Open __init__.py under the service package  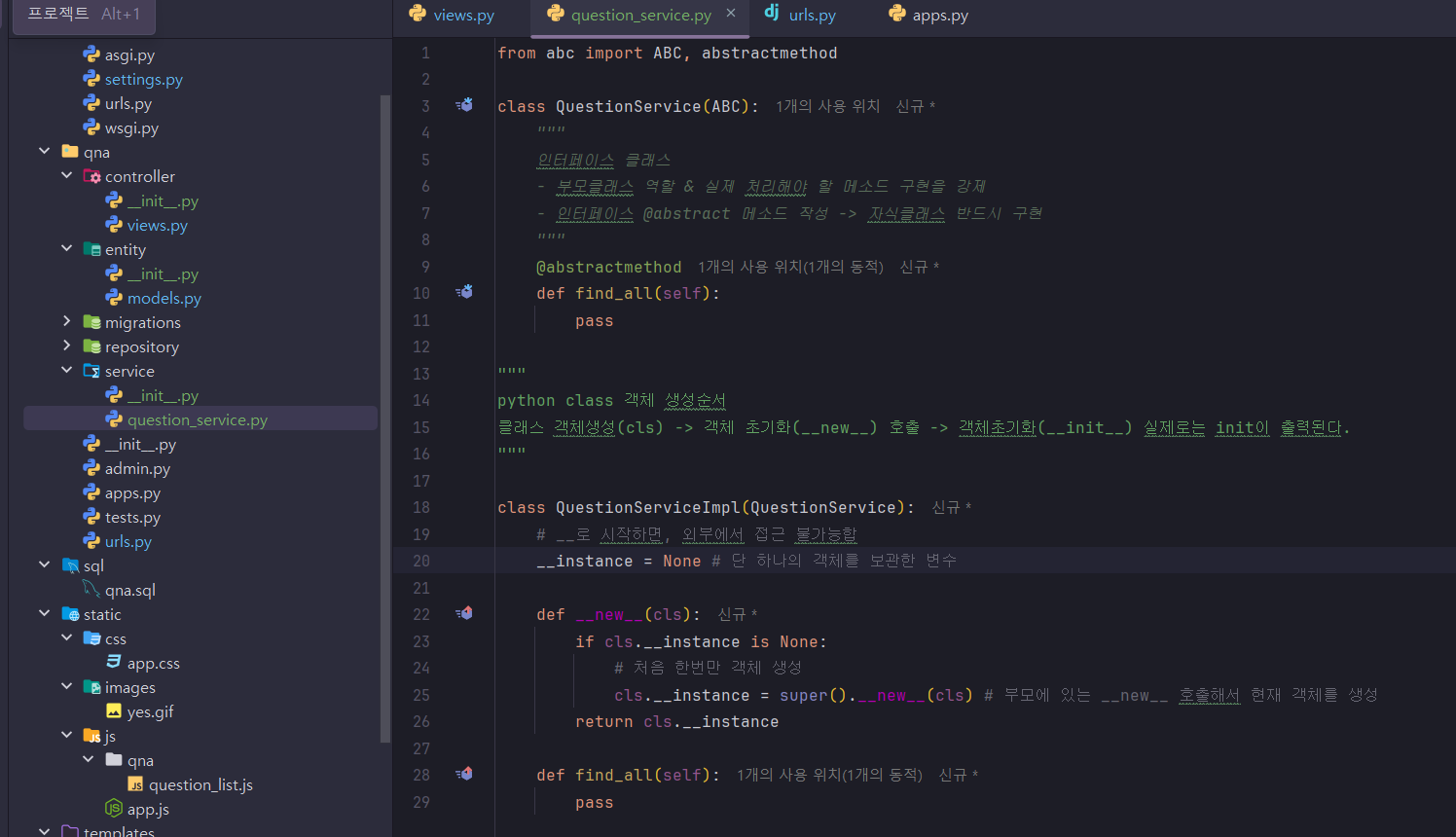163,395
